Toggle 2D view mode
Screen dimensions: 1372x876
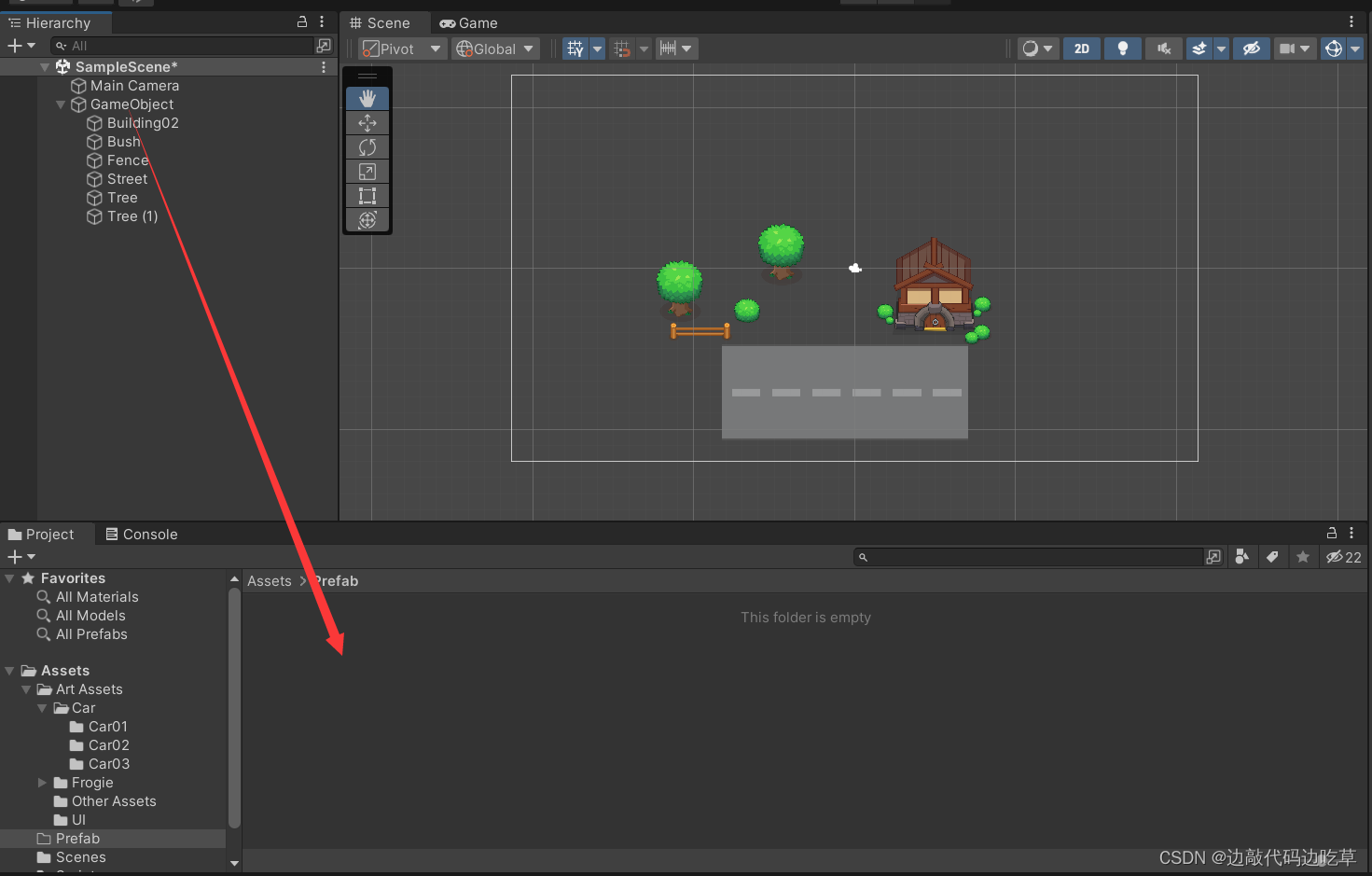tap(1082, 49)
